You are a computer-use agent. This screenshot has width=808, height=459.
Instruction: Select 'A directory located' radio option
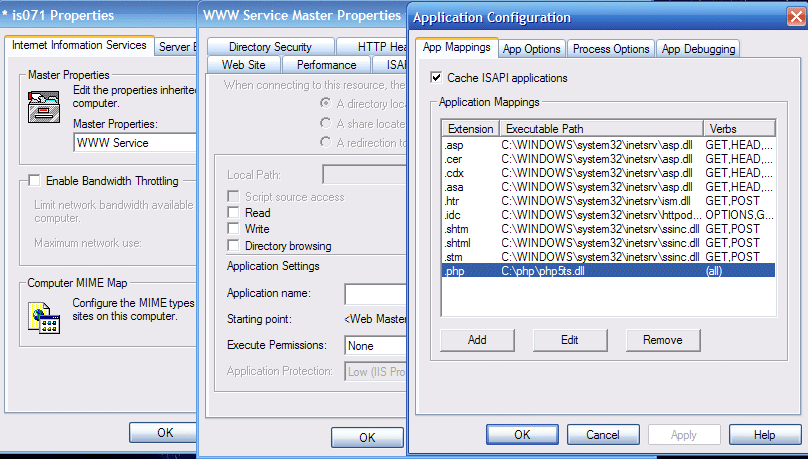click(x=325, y=103)
